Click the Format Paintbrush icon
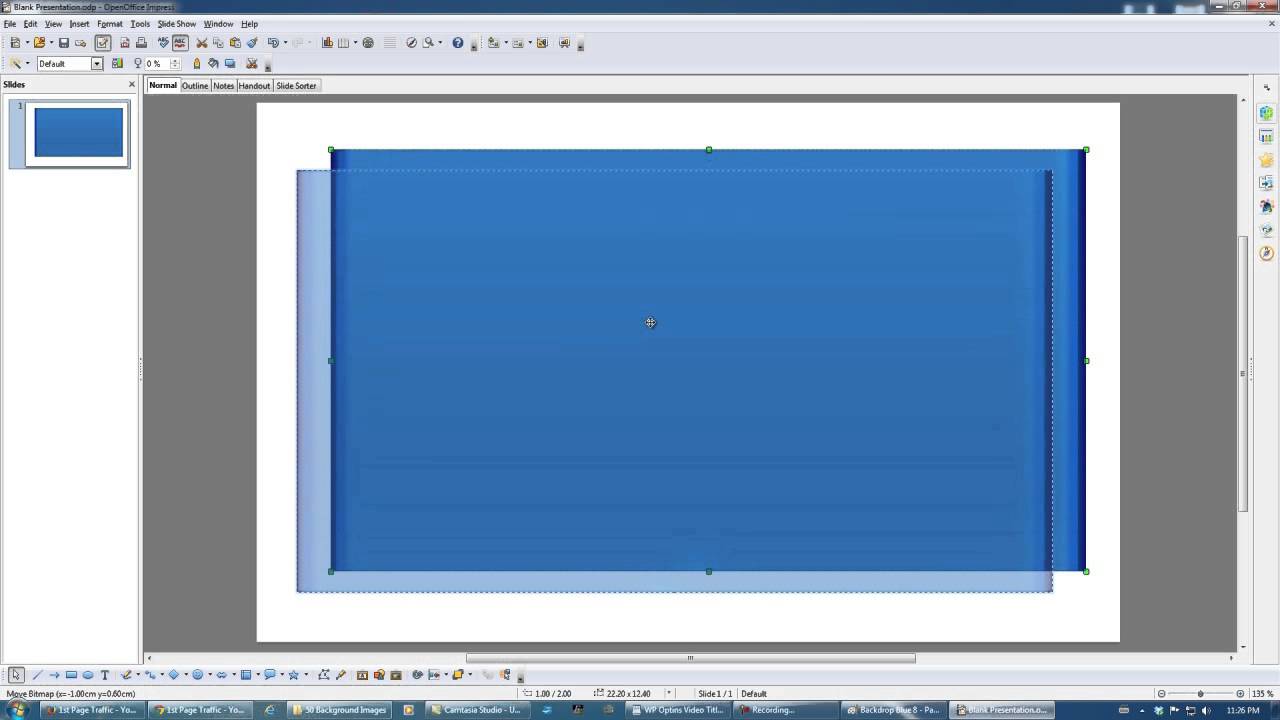Image resolution: width=1280 pixels, height=720 pixels. pos(252,43)
